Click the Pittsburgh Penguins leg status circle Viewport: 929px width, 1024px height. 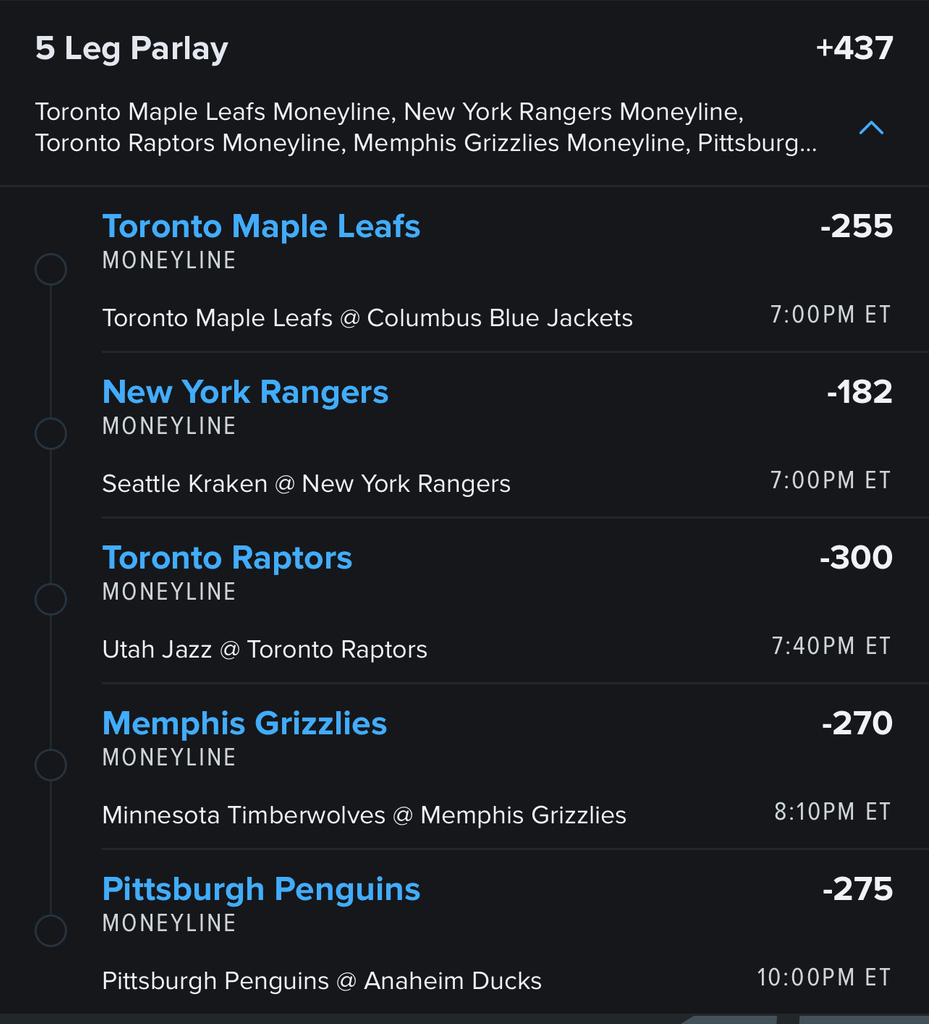[x=51, y=931]
